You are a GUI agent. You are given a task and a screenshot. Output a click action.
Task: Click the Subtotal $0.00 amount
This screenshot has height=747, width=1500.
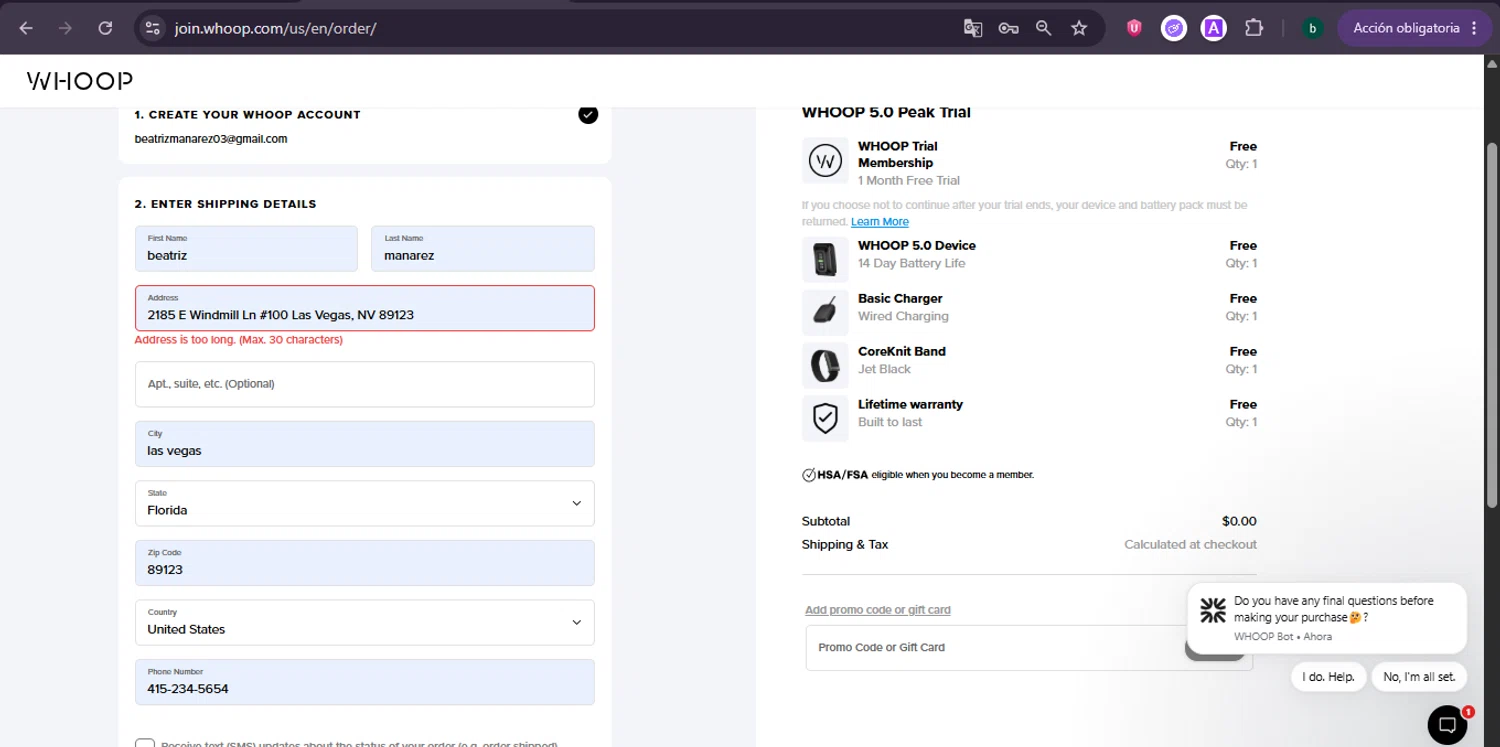coord(1239,521)
